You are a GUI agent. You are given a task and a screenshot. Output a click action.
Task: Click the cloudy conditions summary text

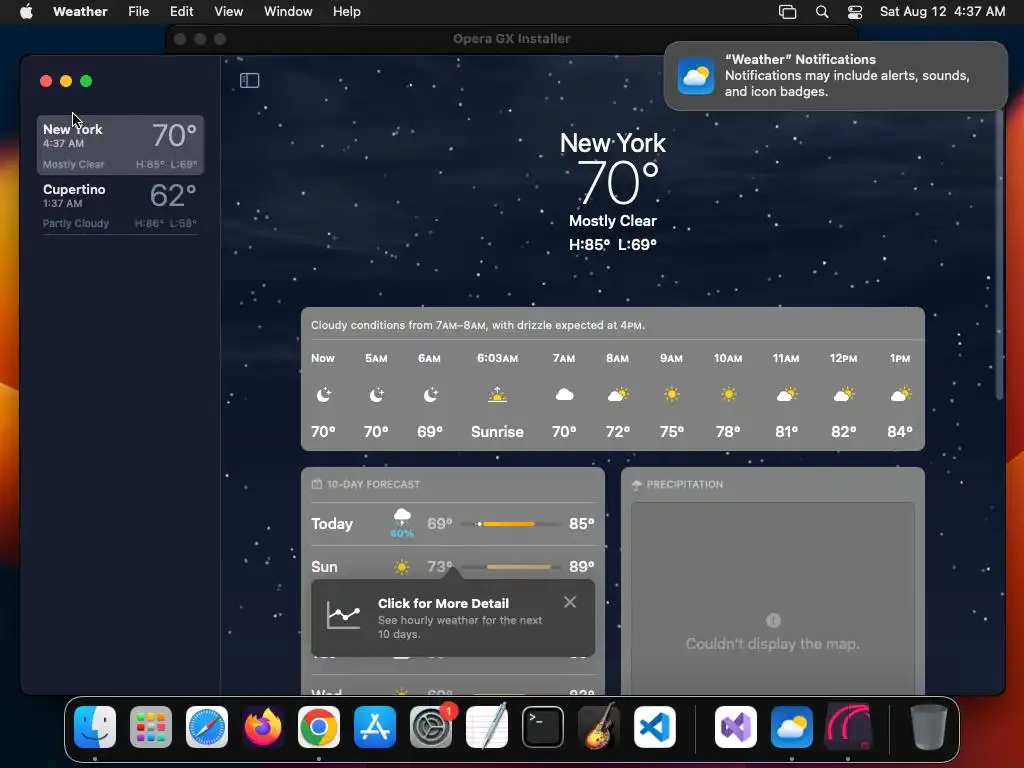click(477, 325)
